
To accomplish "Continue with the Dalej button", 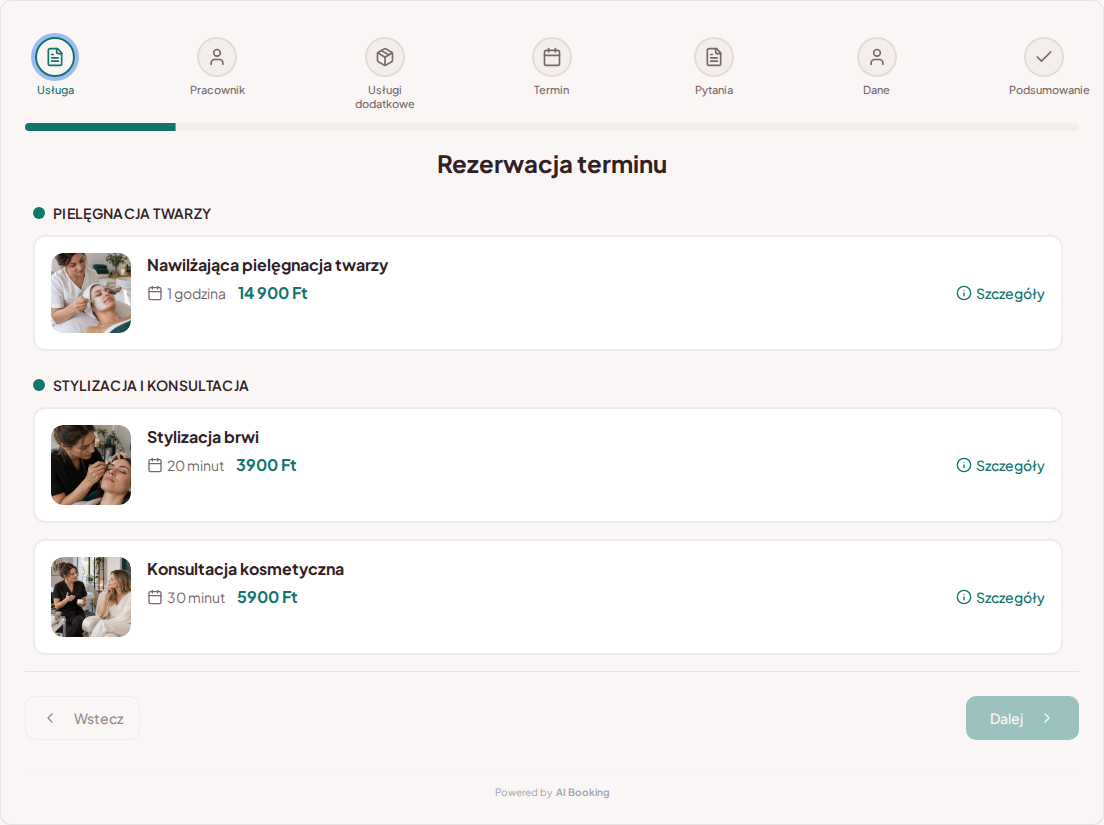I will [x=1022, y=718].
